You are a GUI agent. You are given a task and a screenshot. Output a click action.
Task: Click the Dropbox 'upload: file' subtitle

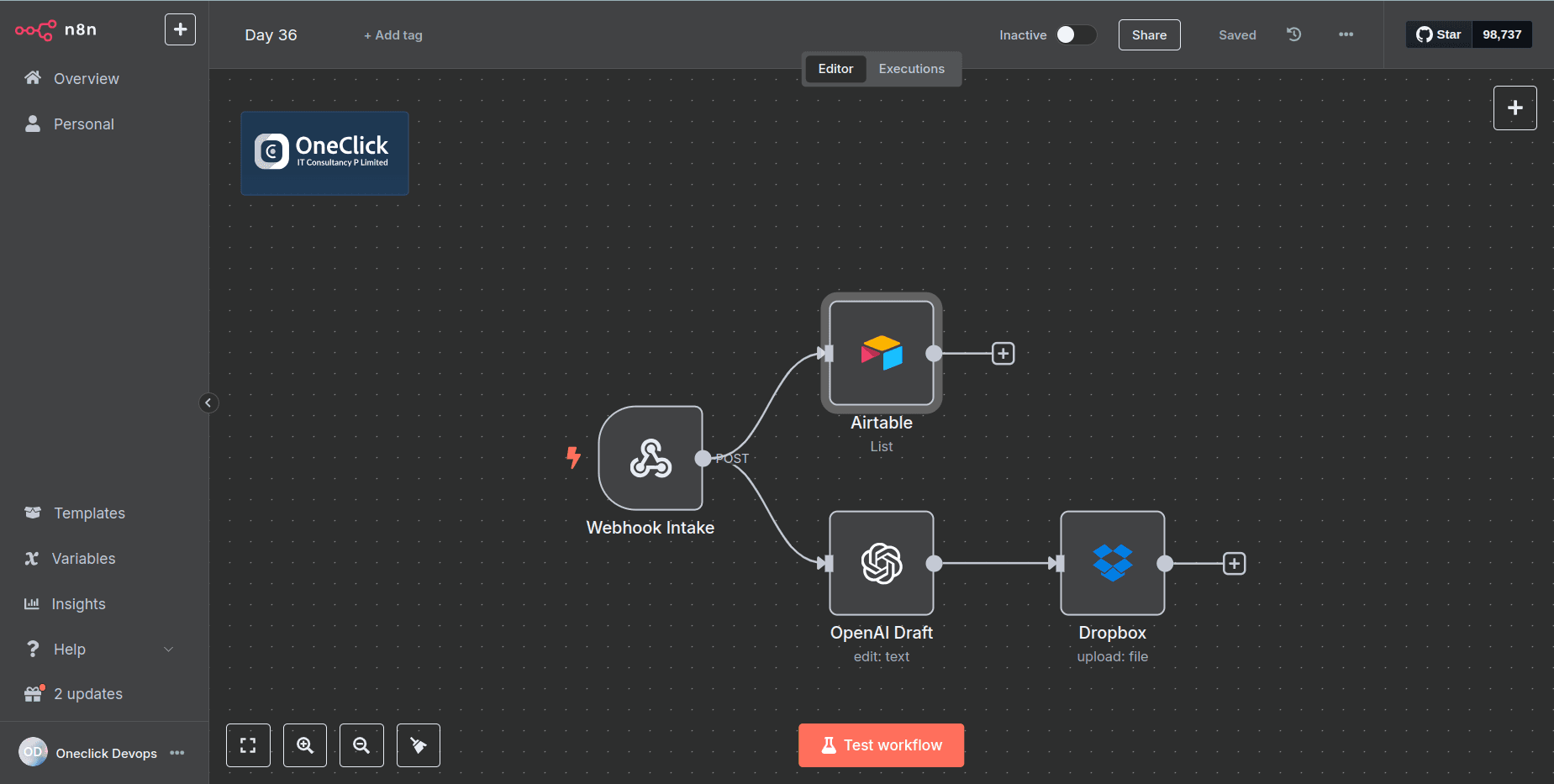(x=1113, y=656)
